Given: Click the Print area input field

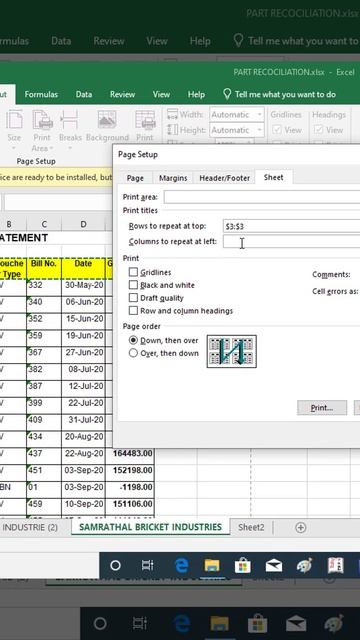Looking at the screenshot, I should click(262, 197).
